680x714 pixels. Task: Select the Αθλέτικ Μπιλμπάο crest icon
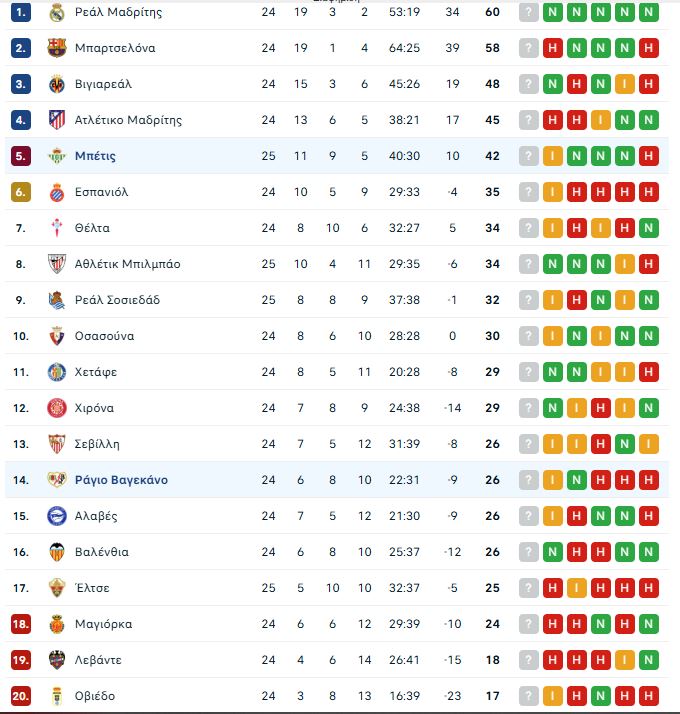[x=57, y=264]
